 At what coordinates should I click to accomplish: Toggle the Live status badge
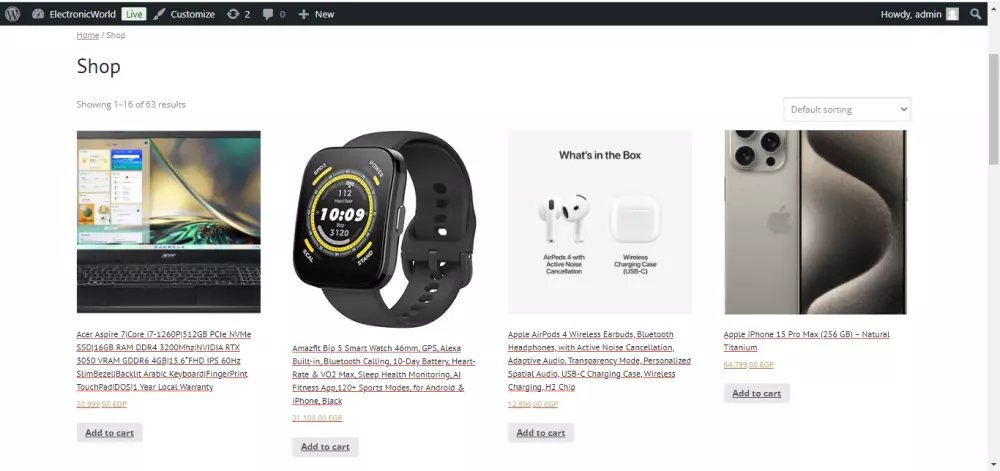coord(134,14)
